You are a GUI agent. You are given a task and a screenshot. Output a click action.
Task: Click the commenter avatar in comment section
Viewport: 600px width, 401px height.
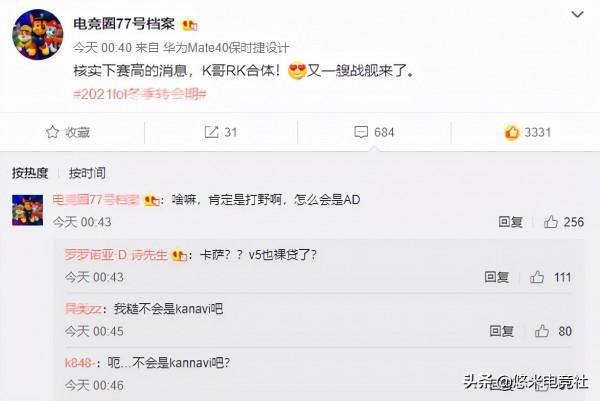(x=27, y=210)
